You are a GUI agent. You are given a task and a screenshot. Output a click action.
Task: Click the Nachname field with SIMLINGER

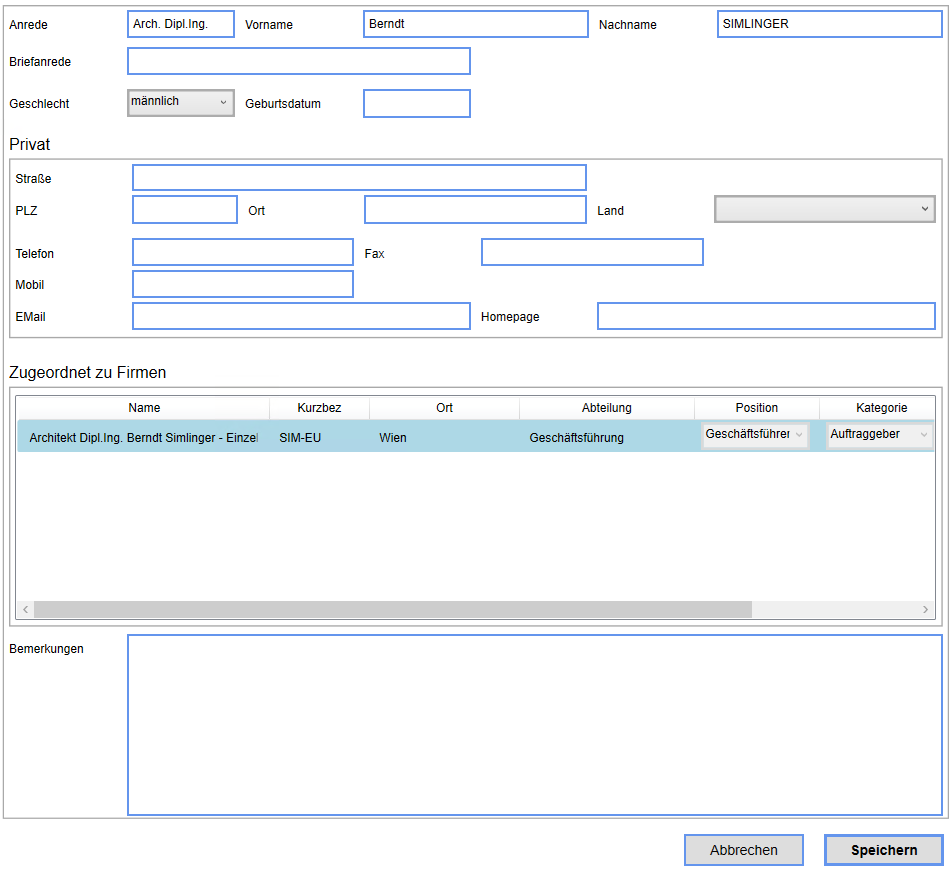tap(829, 24)
